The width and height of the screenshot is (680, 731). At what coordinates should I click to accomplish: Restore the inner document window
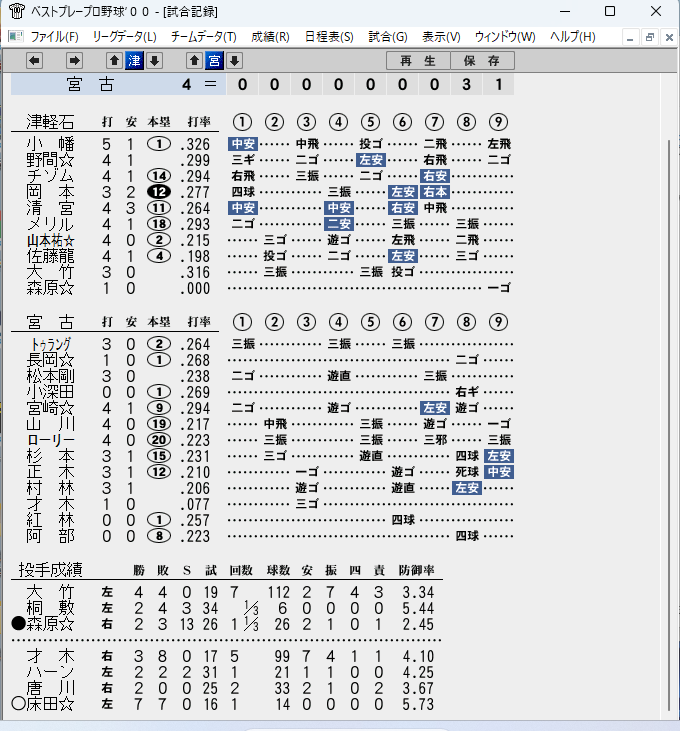pyautogui.click(x=650, y=37)
